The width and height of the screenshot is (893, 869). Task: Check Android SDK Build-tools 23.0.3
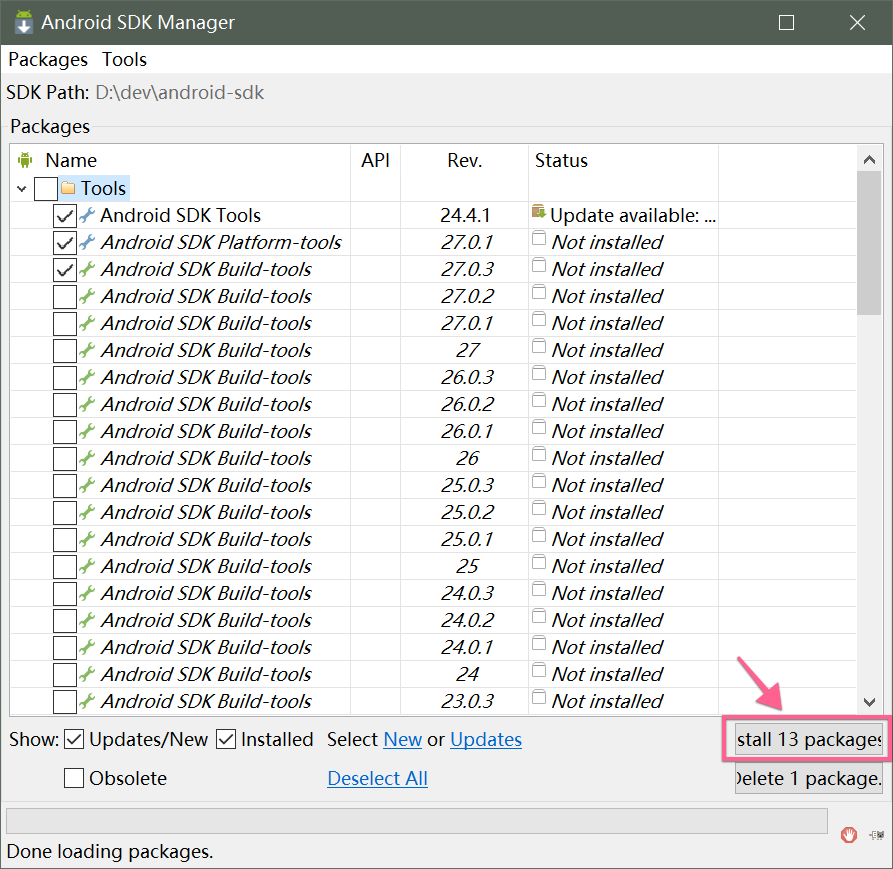[x=65, y=702]
